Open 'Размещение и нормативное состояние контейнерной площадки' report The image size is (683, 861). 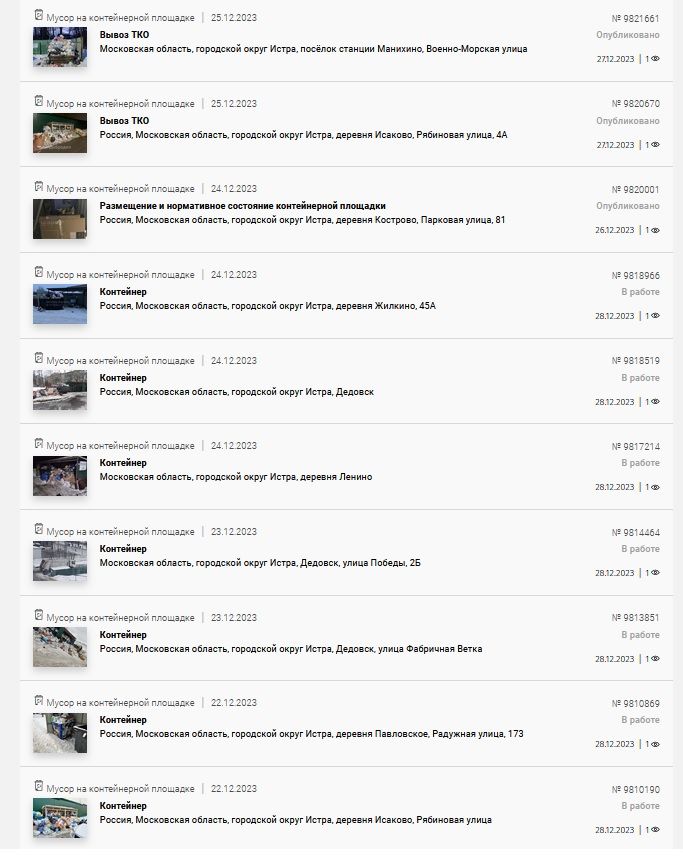pyautogui.click(x=243, y=206)
